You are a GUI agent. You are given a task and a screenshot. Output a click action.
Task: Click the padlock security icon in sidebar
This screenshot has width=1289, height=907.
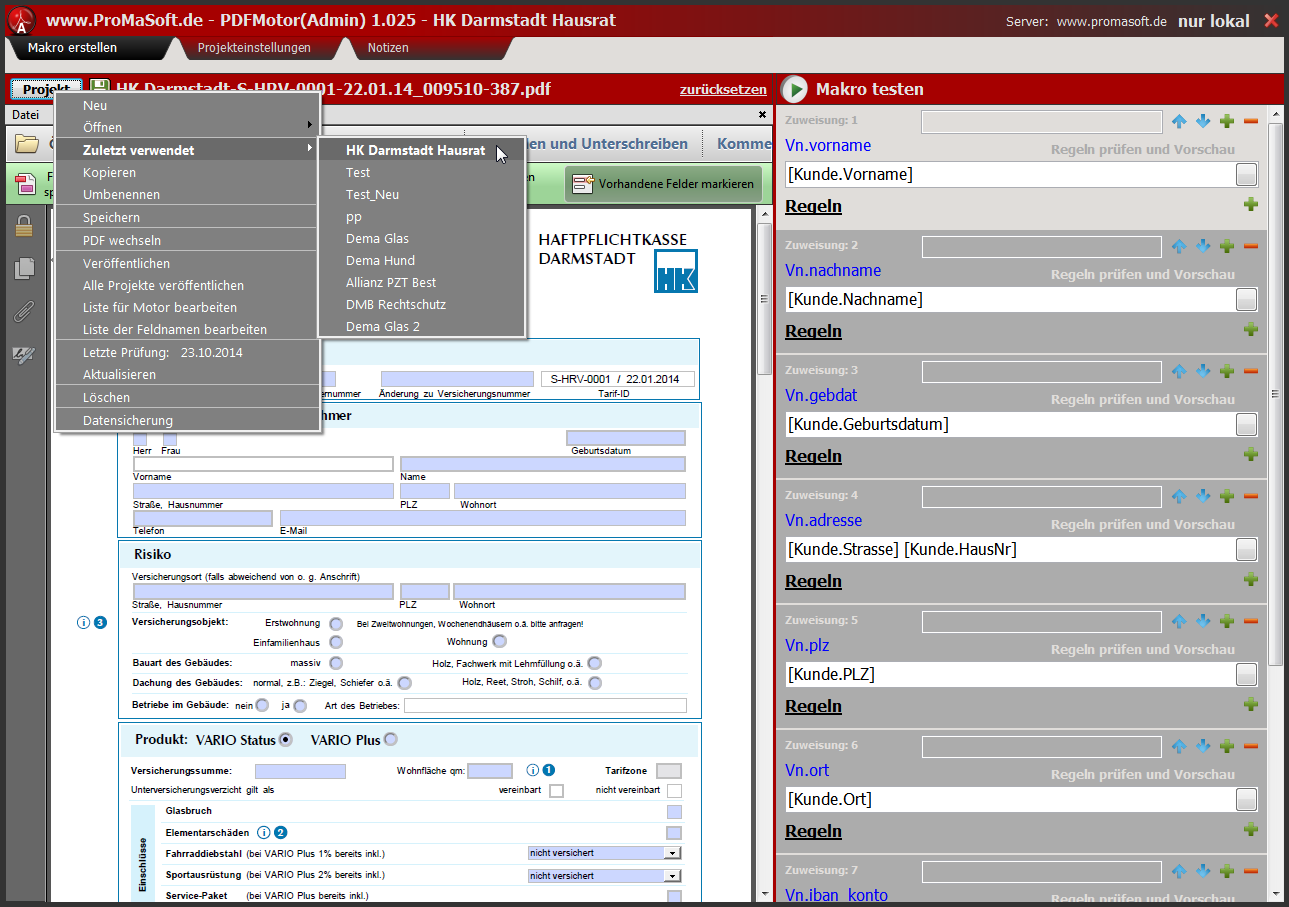(24, 226)
